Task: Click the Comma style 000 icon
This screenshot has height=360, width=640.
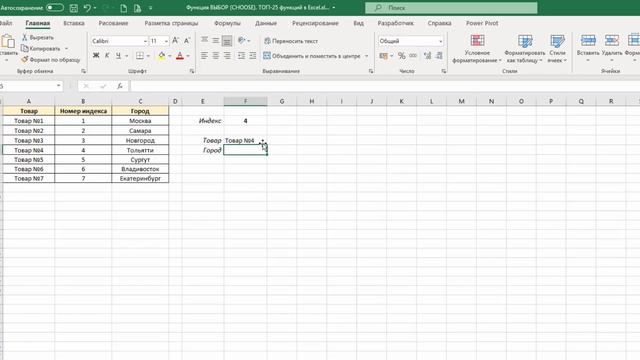Action: [x=413, y=56]
